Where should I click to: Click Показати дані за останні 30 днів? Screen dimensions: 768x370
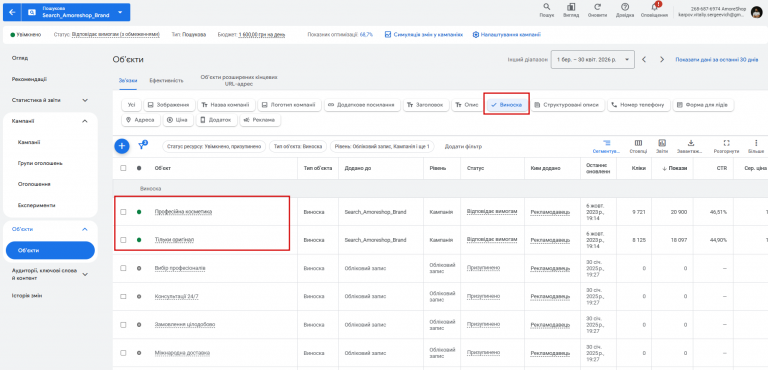pos(717,59)
